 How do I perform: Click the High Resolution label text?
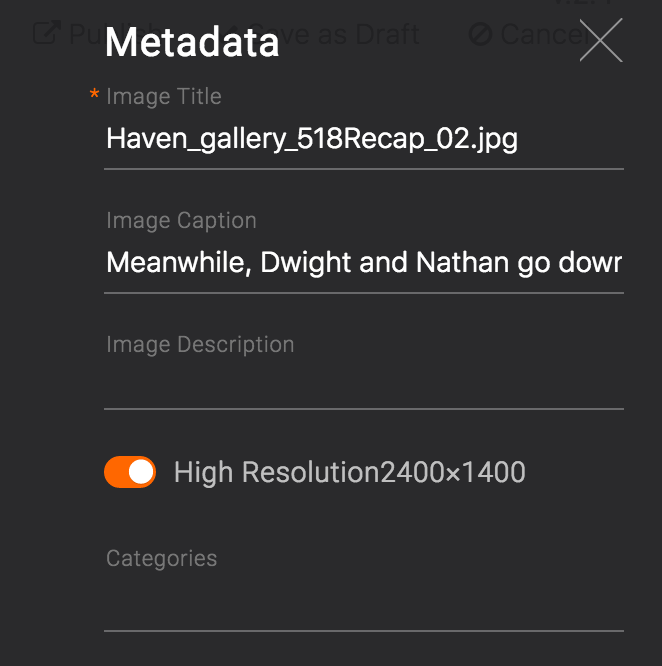click(x=277, y=472)
